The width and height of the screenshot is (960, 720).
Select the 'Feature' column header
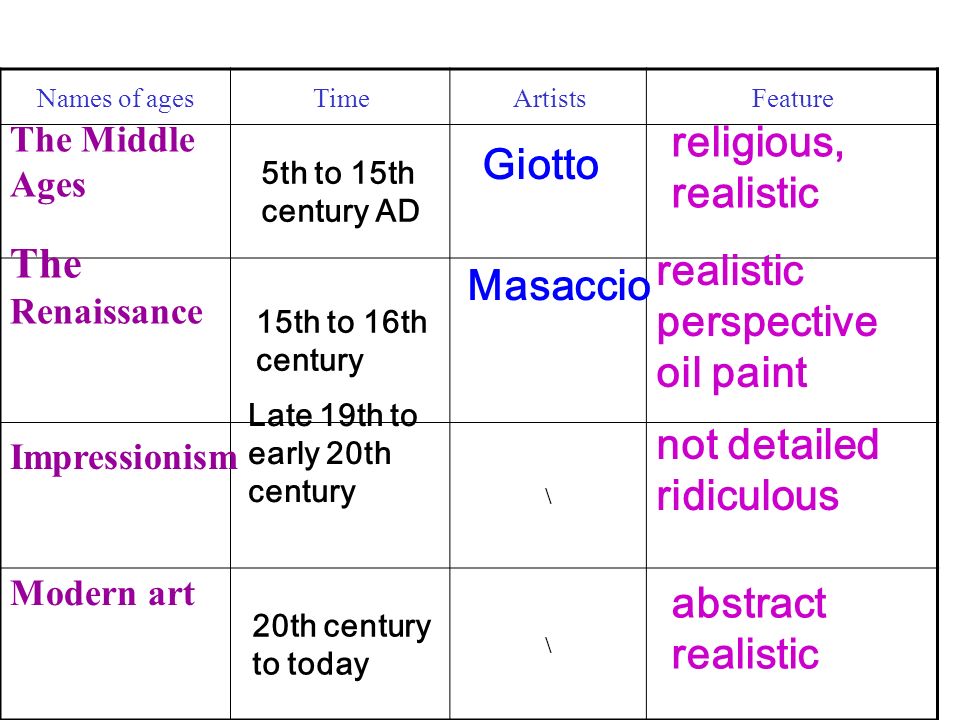(792, 98)
